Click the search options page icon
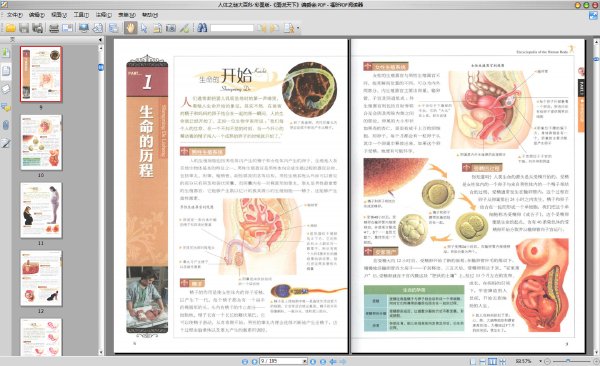 [x=289, y=28]
